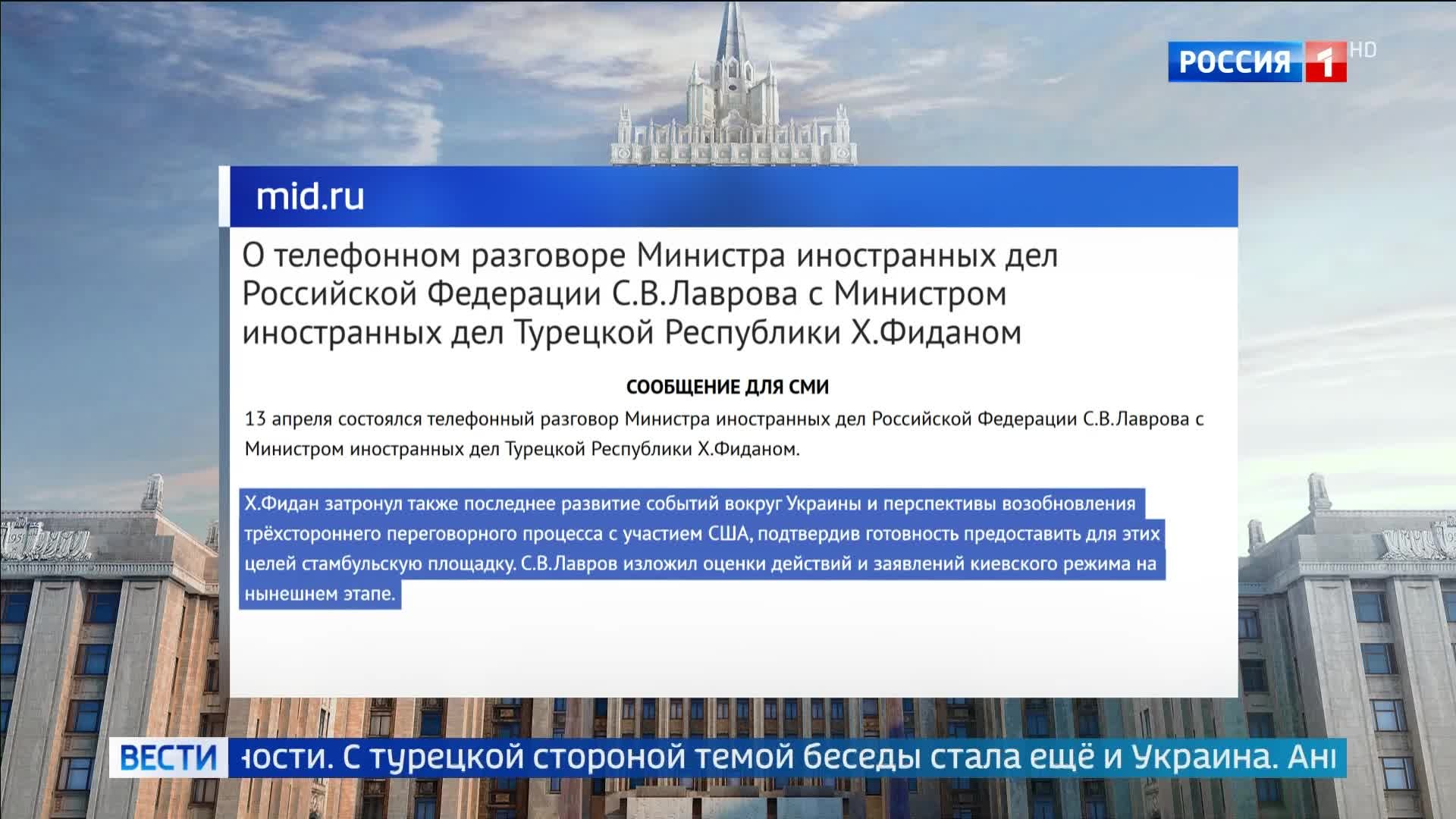The width and height of the screenshot is (1456, 819).
Task: Click the paragraph line beginning '13 апреля состоялся'
Action: (x=724, y=419)
